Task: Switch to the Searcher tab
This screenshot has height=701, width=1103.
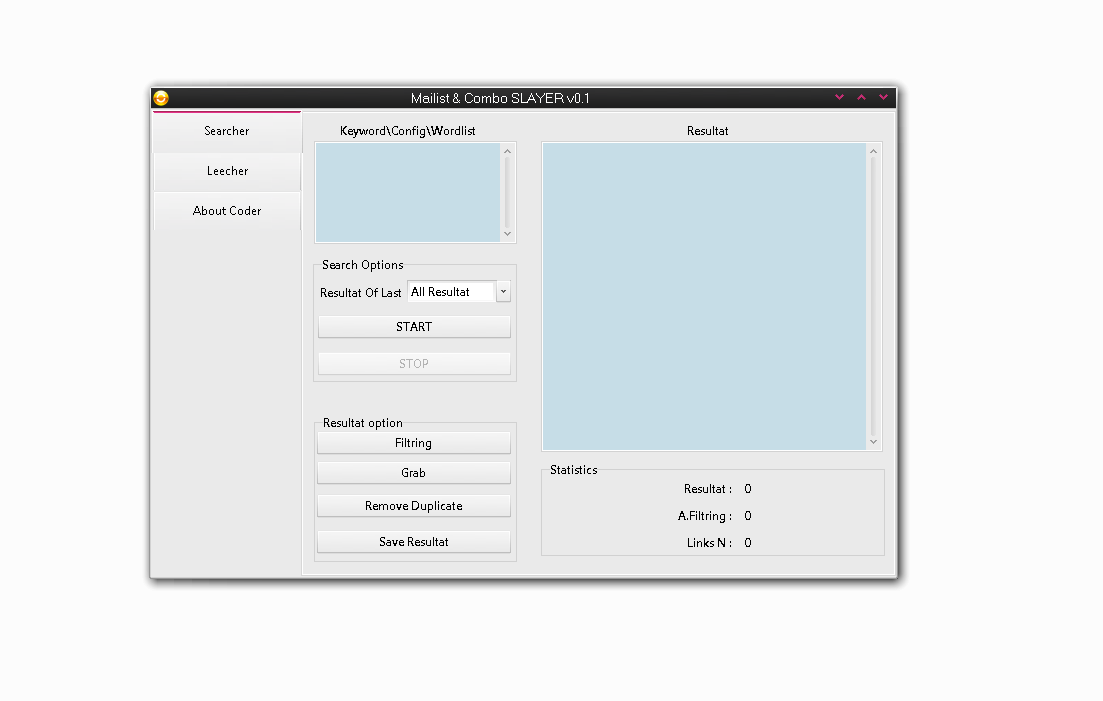Action: tap(227, 131)
